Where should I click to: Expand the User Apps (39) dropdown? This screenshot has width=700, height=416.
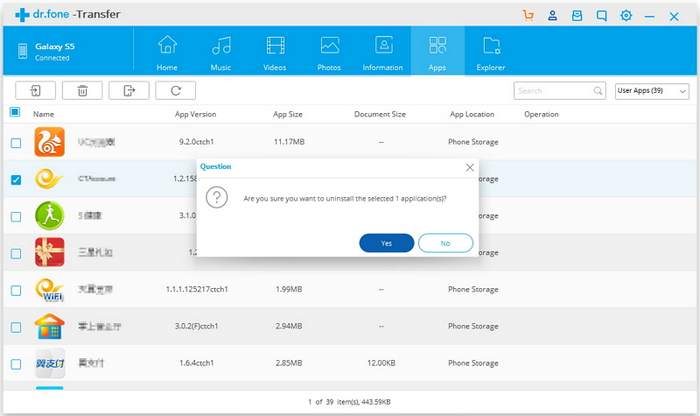[652, 91]
